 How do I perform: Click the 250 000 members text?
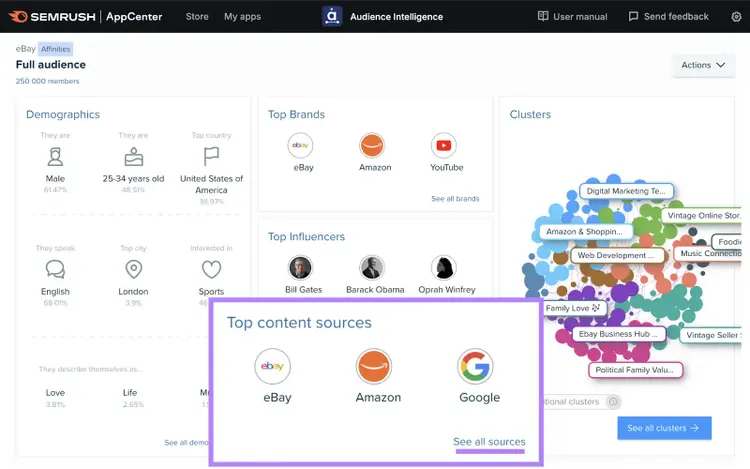(47, 81)
